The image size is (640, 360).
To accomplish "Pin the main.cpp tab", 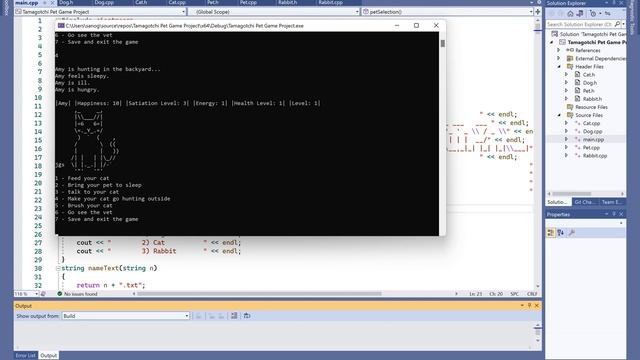I will click(x=44, y=2).
